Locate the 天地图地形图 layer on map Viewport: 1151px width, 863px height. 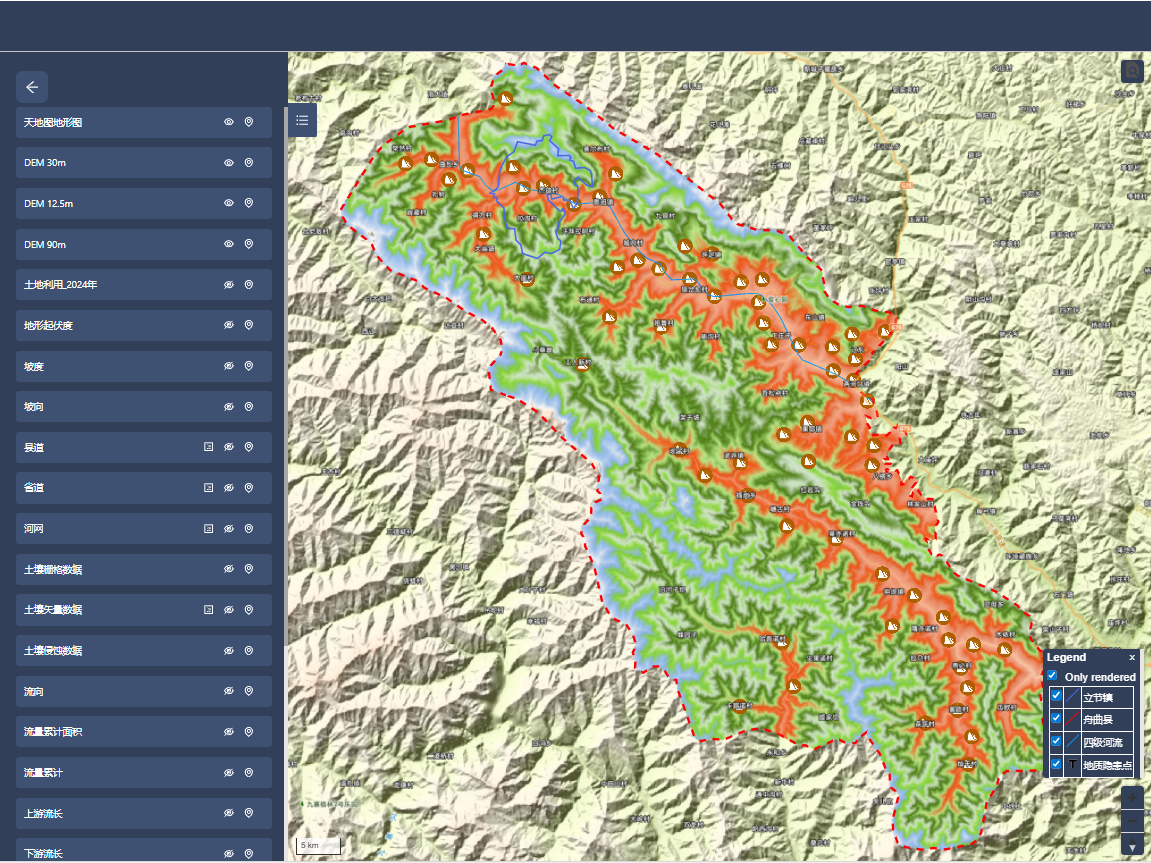249,122
